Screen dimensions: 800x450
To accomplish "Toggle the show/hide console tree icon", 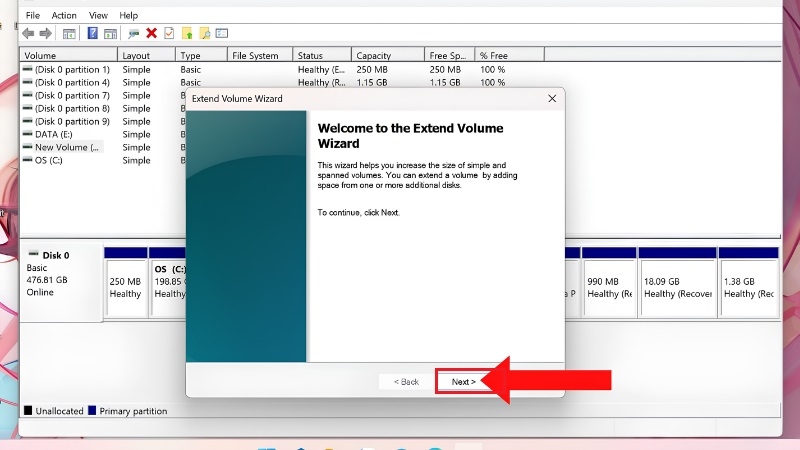I will click(69, 34).
